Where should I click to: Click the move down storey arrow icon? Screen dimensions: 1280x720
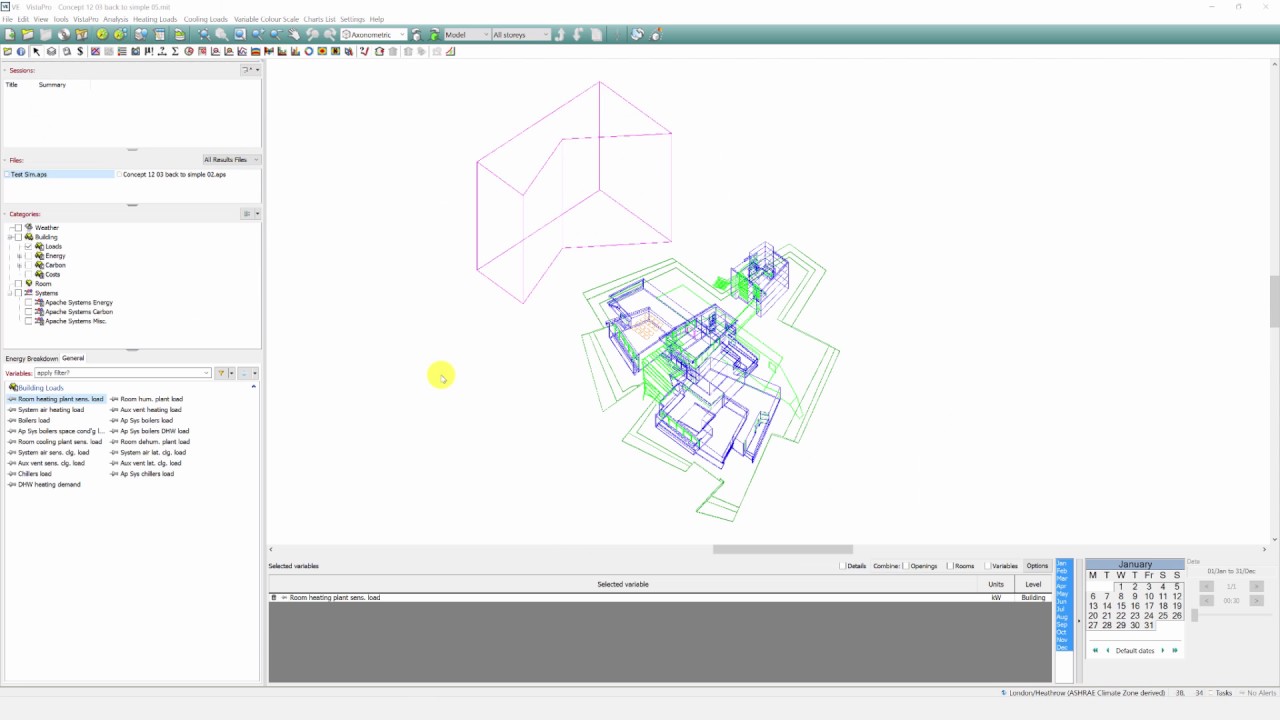(x=578, y=34)
